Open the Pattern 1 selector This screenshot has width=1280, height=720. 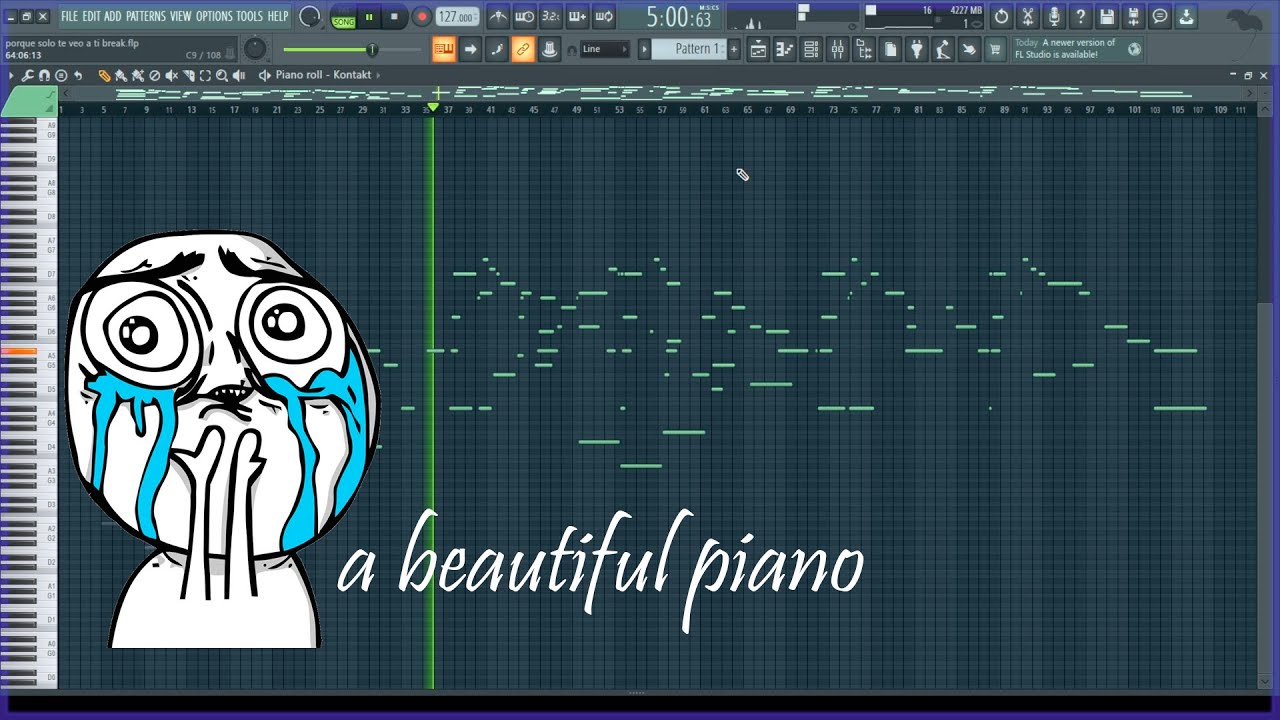tap(691, 49)
